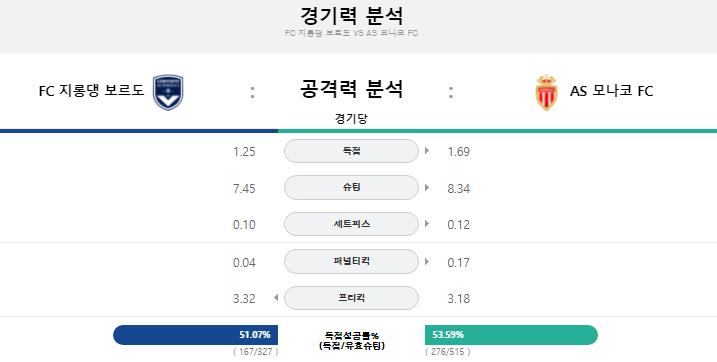Select the 세트피스 stat pill
Viewport: 717px width, 362px height.
point(351,224)
